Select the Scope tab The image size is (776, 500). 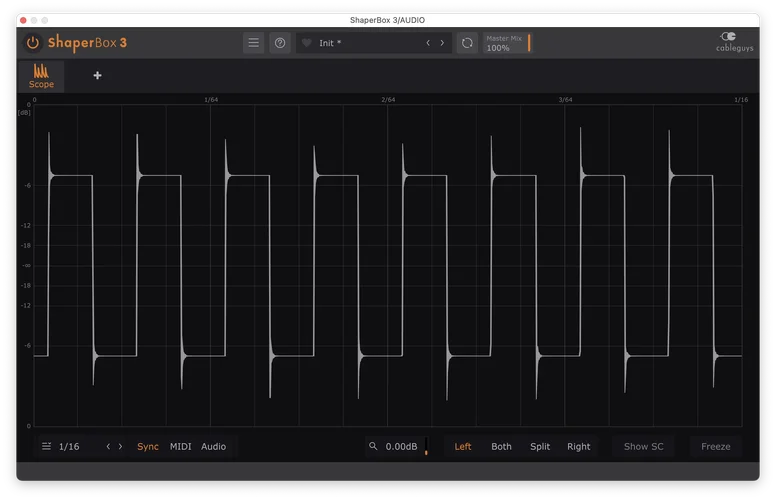(41, 77)
